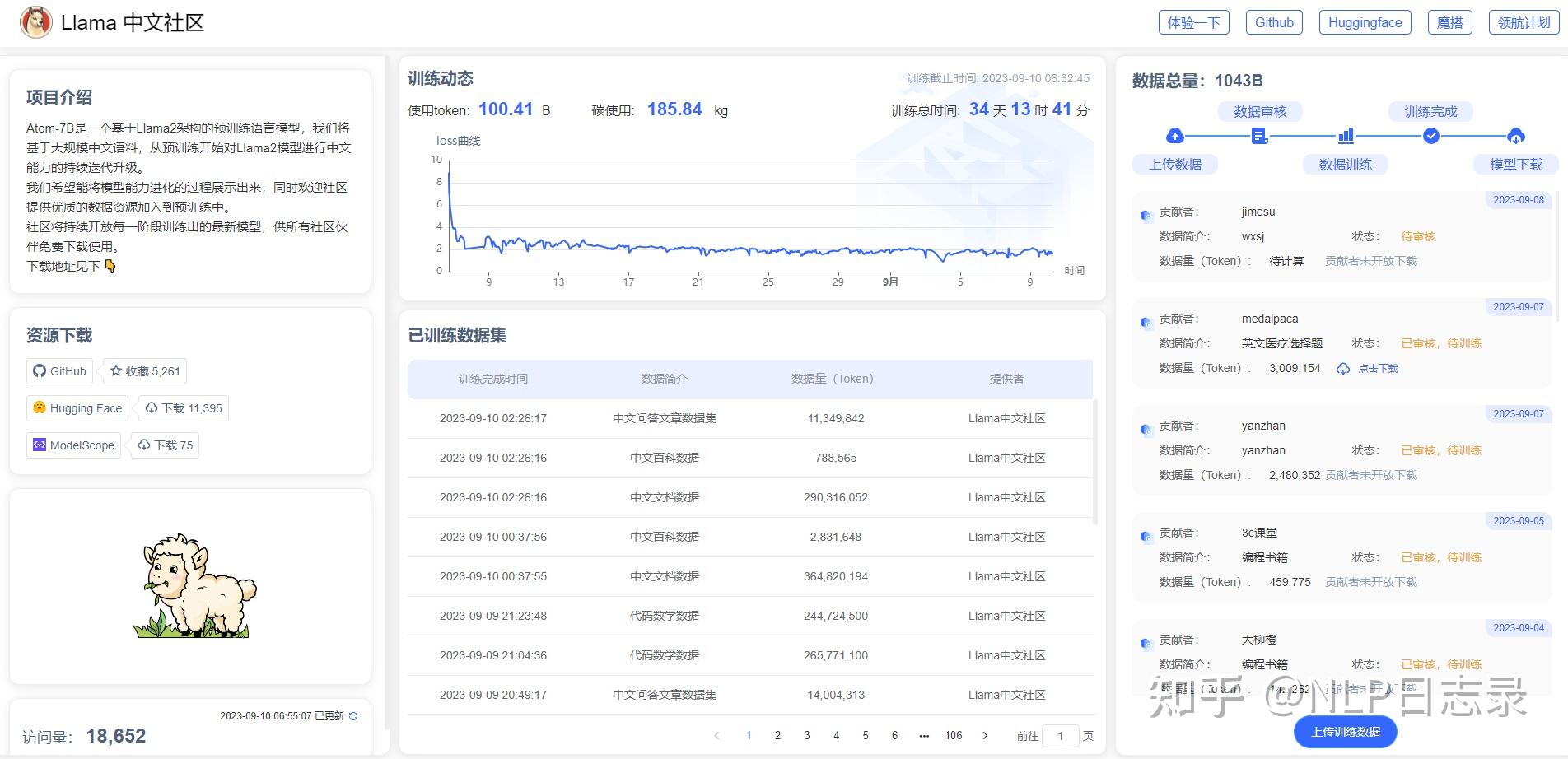Click the refresh icon next to 已更新
1568x759 pixels.
pos(353,716)
